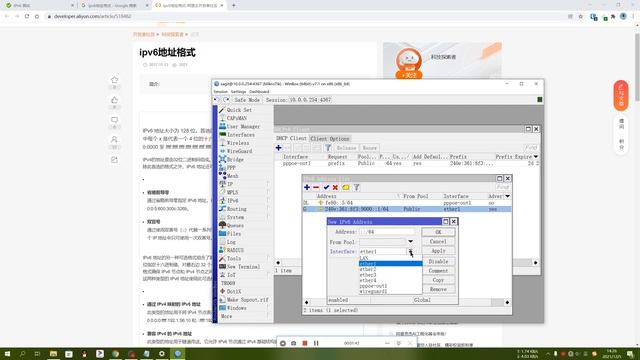Select the pppoe-out1 DHCPv6 client row
This screenshot has height=360, width=640.
click(x=407, y=163)
